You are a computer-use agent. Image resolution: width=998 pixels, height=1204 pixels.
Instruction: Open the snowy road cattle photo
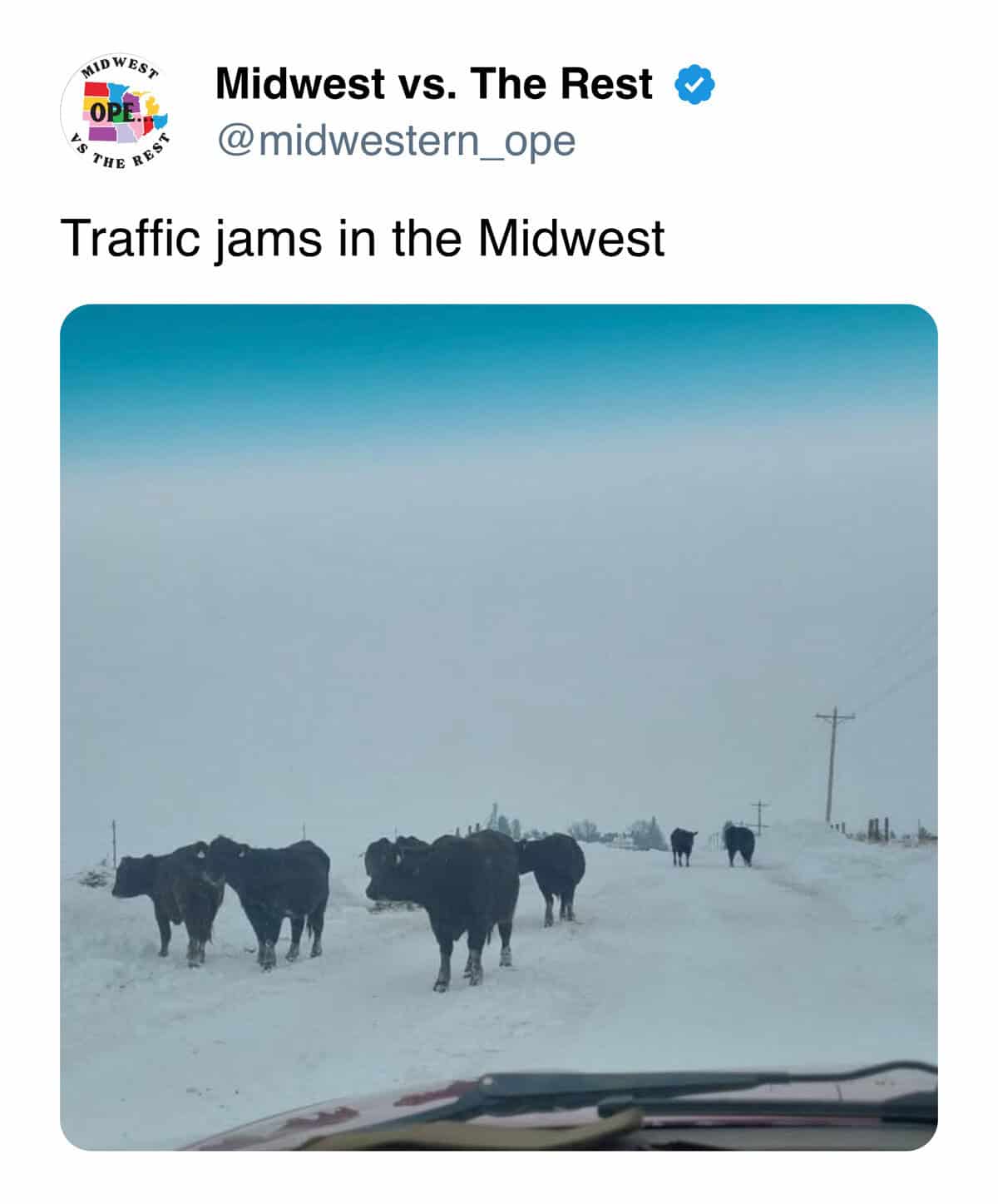click(499, 727)
